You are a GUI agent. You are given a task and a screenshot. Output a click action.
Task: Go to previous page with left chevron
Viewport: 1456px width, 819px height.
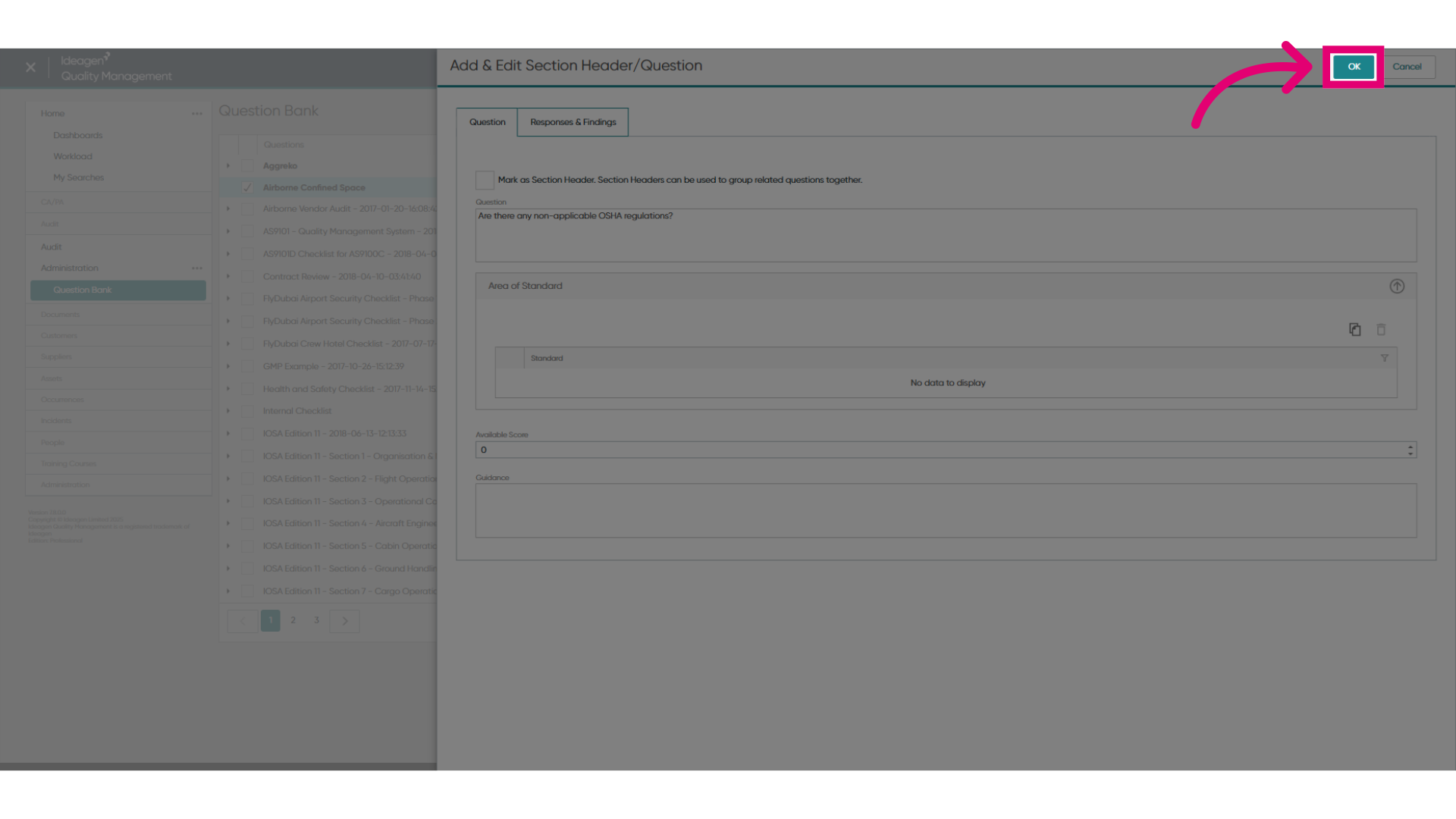pos(243,621)
